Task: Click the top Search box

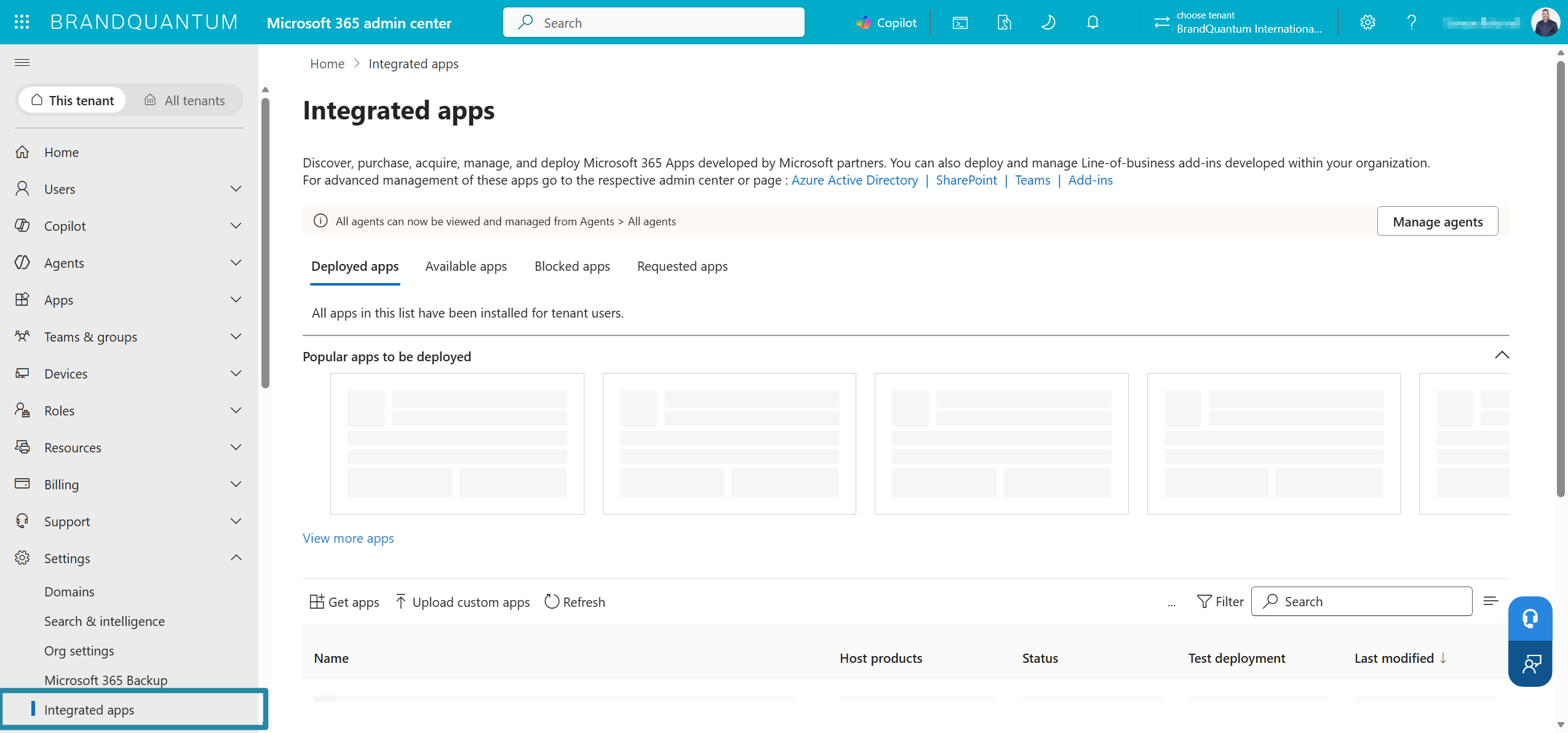Action: point(654,23)
